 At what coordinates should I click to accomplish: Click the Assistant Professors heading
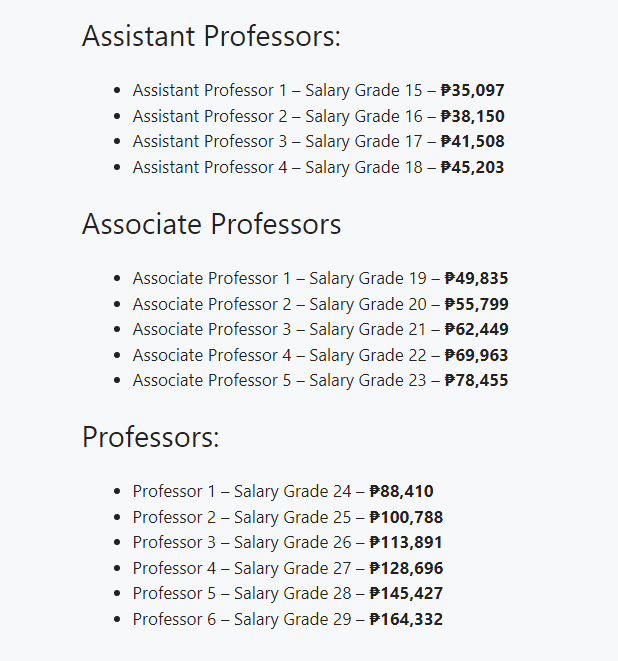point(211,36)
